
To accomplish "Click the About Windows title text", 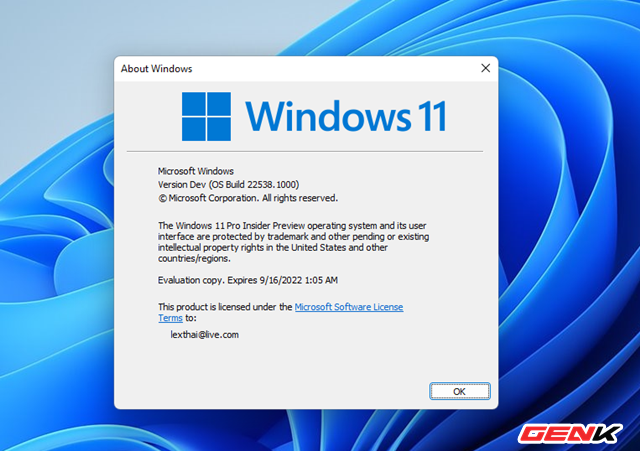I will coord(156,69).
